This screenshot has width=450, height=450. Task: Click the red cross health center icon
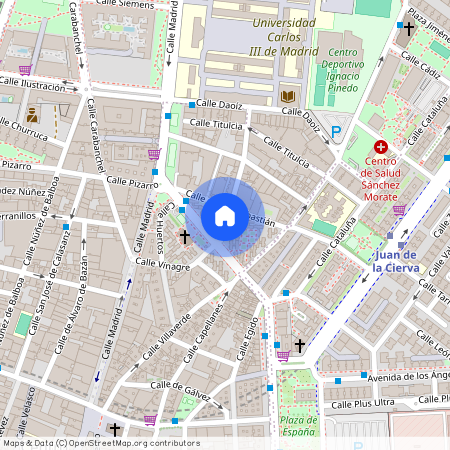(381, 147)
